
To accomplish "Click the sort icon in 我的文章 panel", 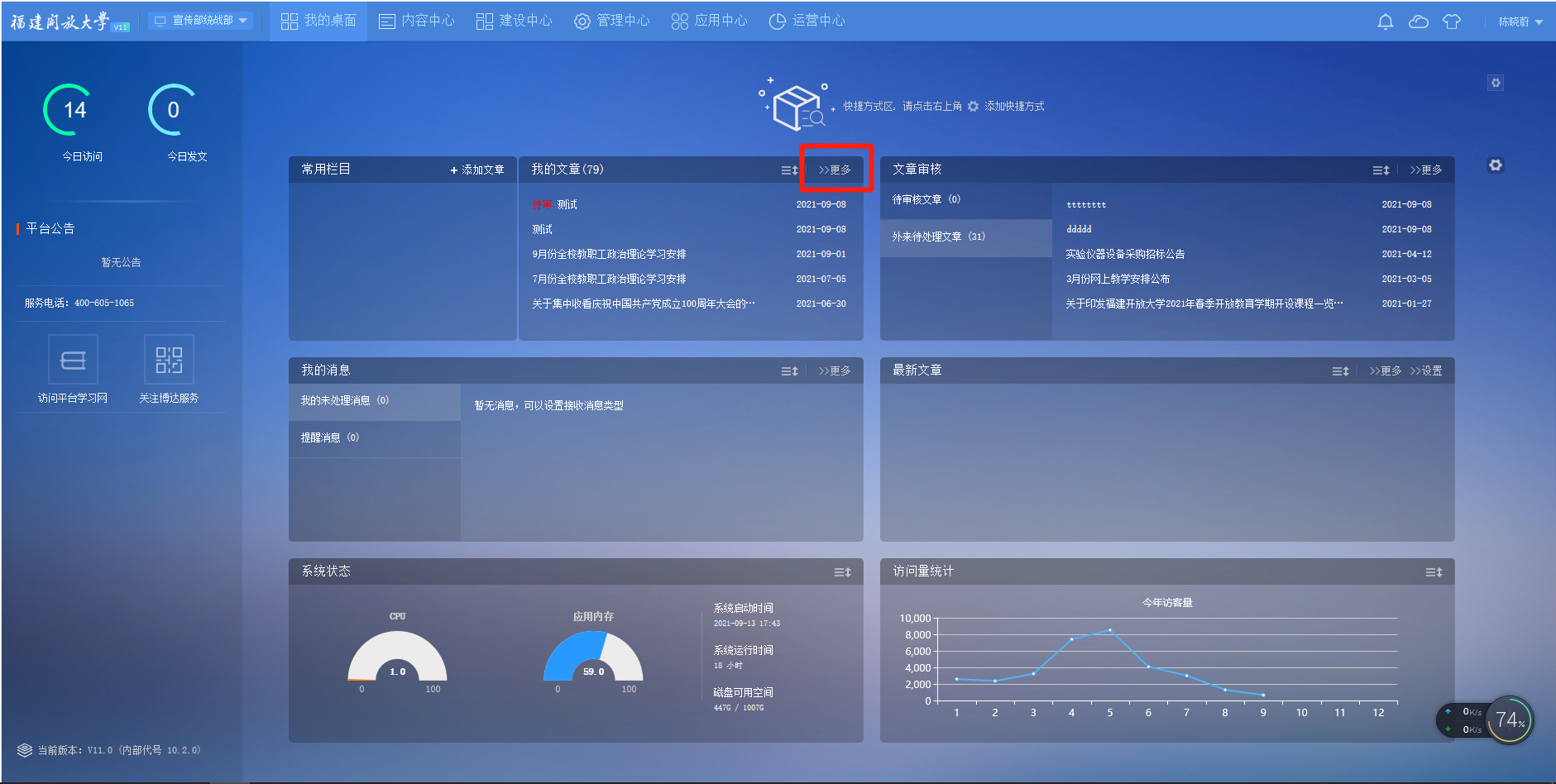I will (789, 170).
